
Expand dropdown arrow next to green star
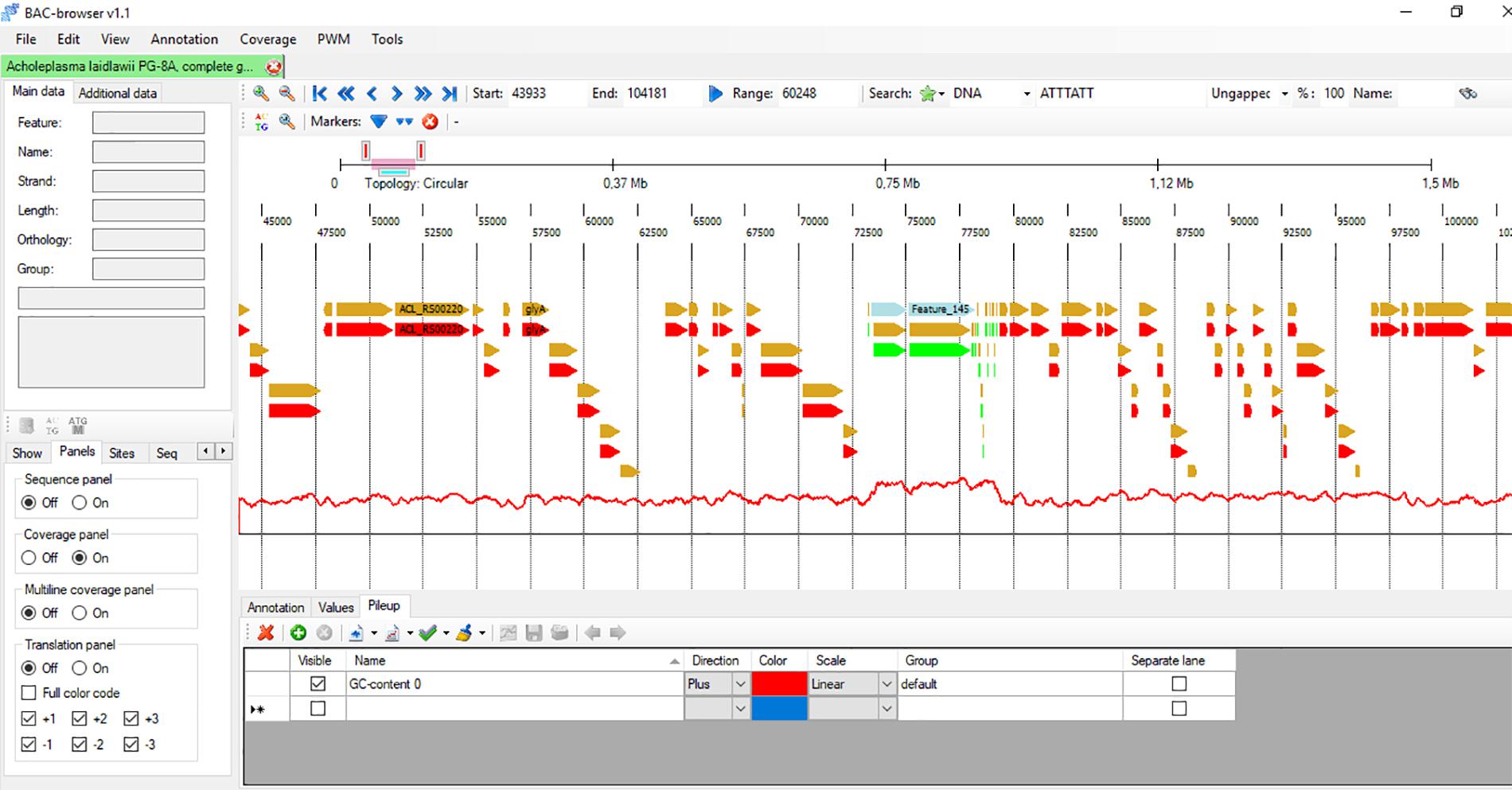942,94
